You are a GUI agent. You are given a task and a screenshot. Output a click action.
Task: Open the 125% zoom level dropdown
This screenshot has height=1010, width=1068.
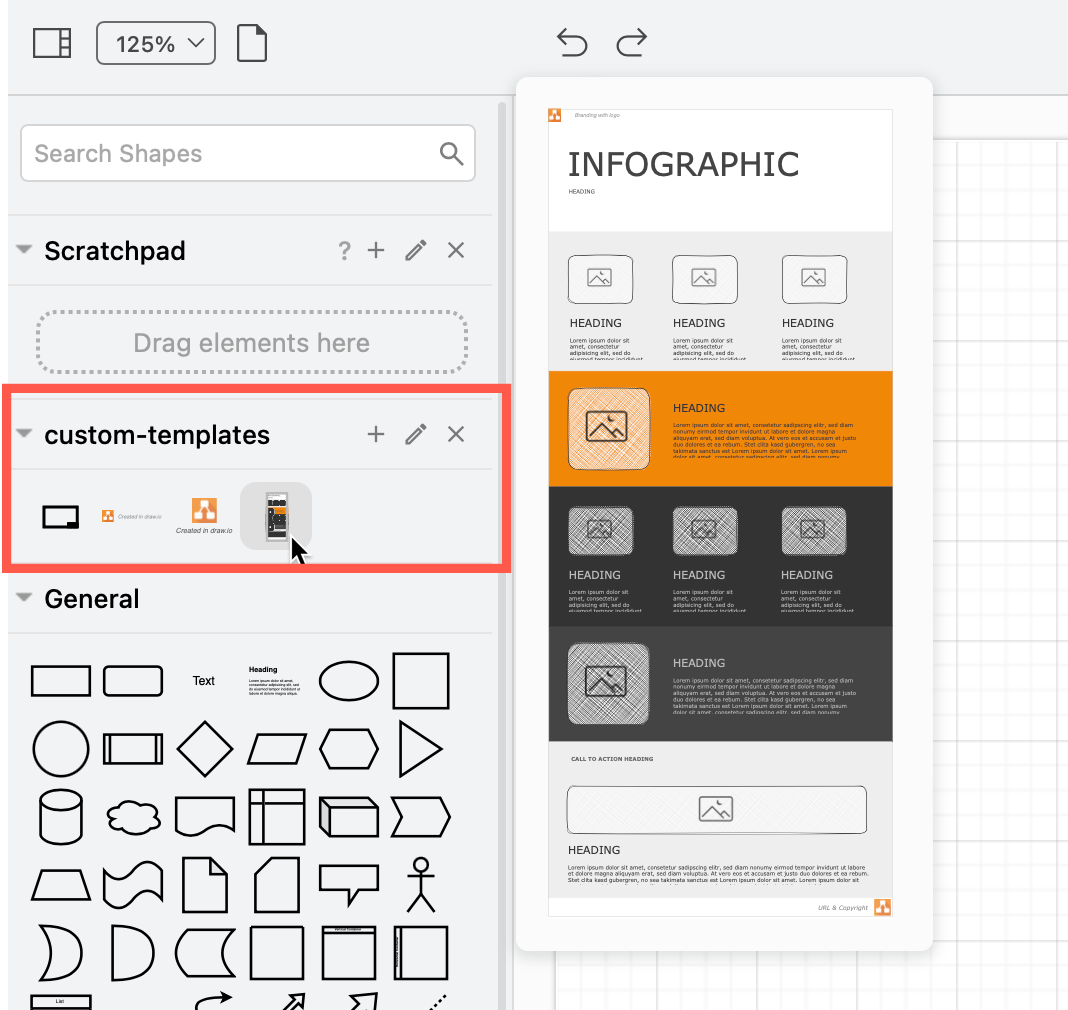click(x=155, y=43)
